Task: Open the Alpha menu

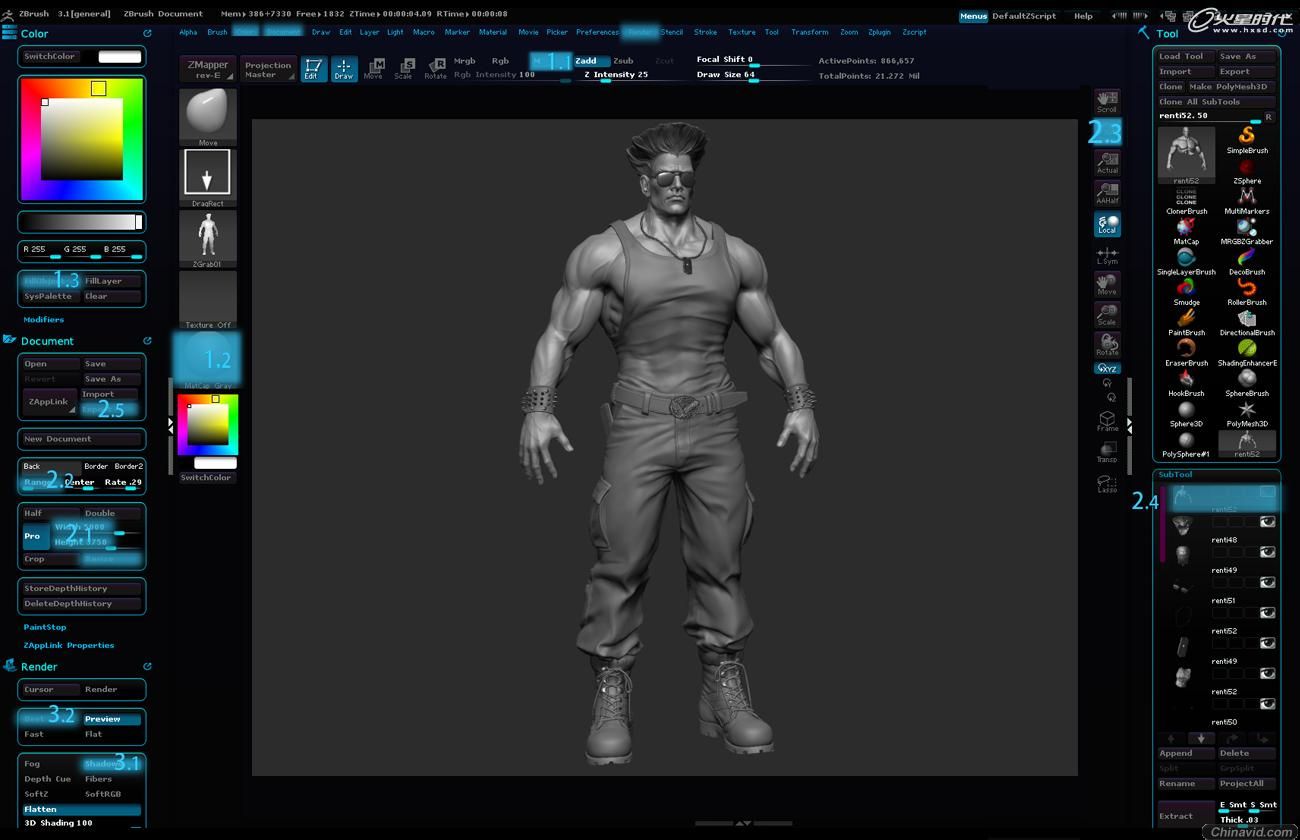Action: click(x=188, y=32)
